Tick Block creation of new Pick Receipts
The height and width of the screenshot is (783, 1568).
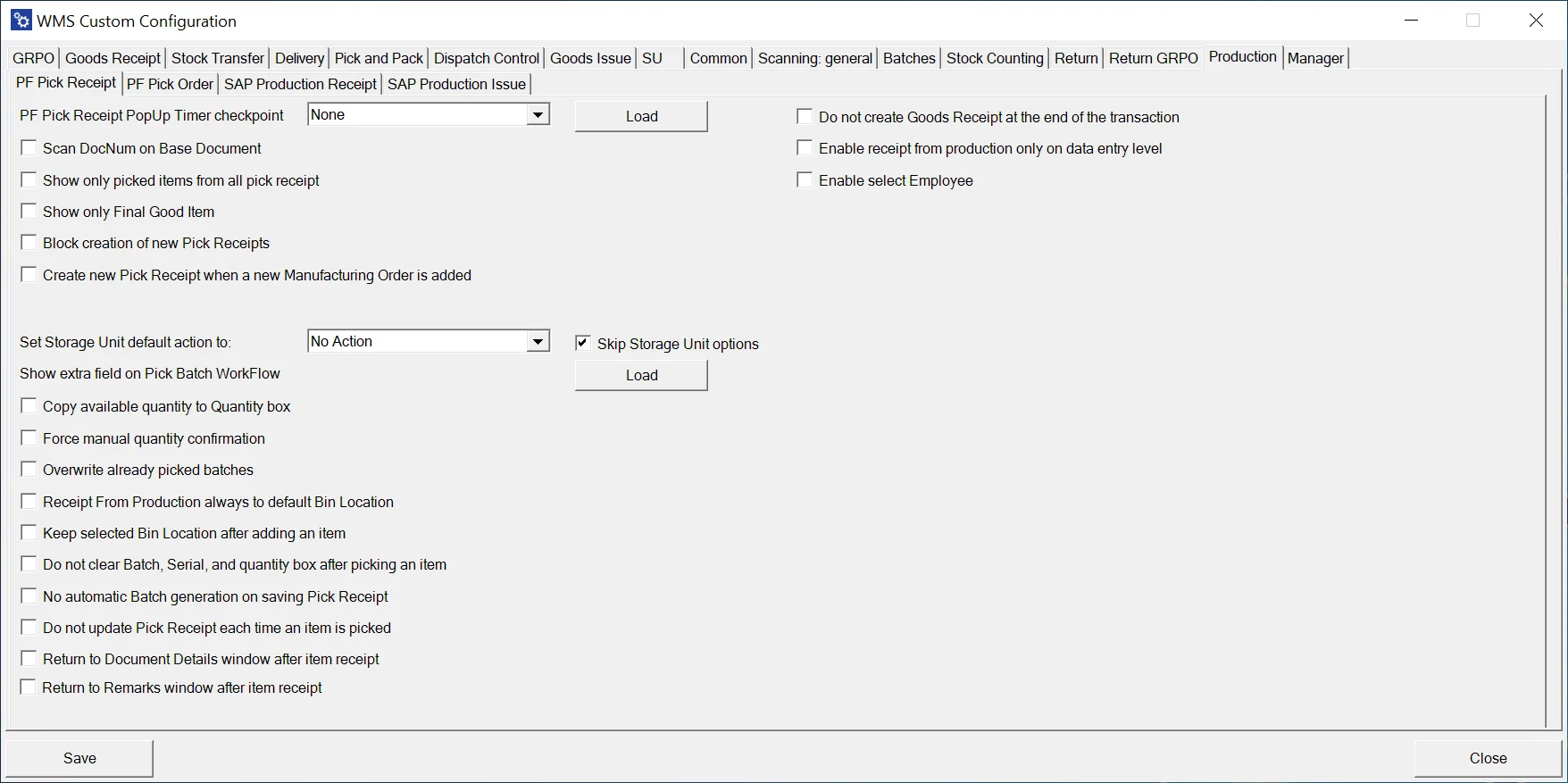point(29,243)
